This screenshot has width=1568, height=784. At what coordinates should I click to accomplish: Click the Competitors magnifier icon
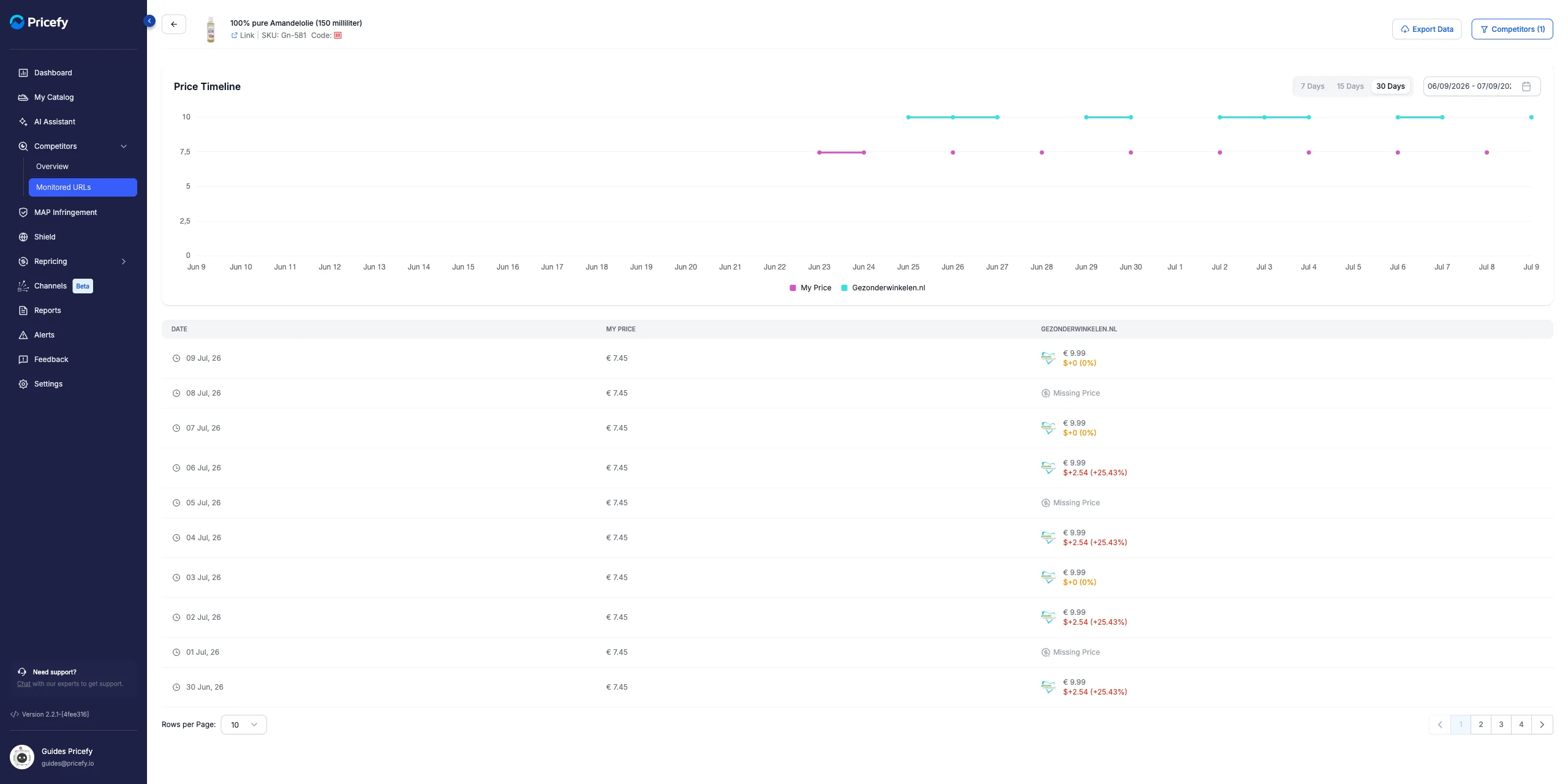coord(23,146)
